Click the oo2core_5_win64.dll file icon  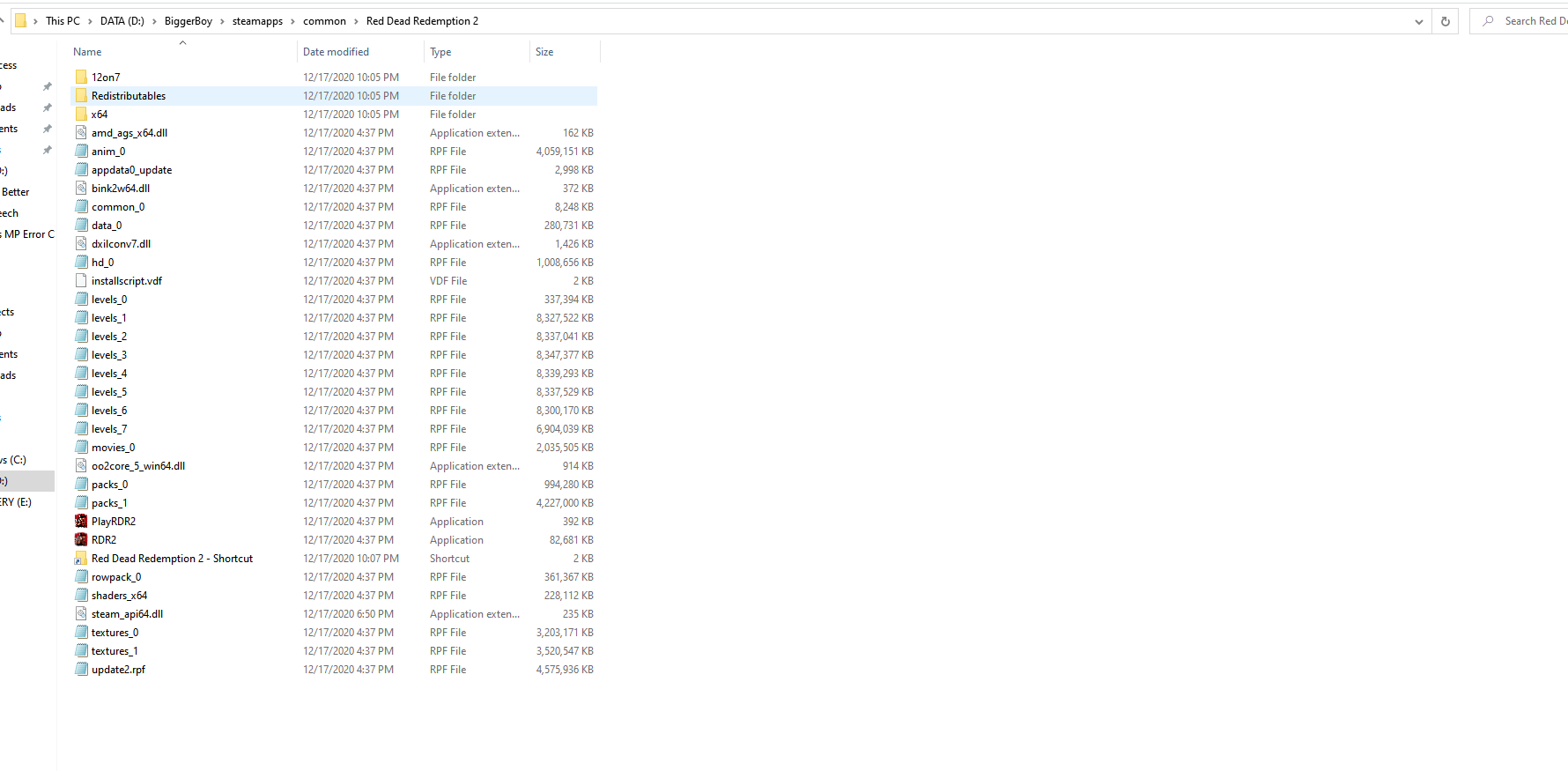click(x=81, y=465)
